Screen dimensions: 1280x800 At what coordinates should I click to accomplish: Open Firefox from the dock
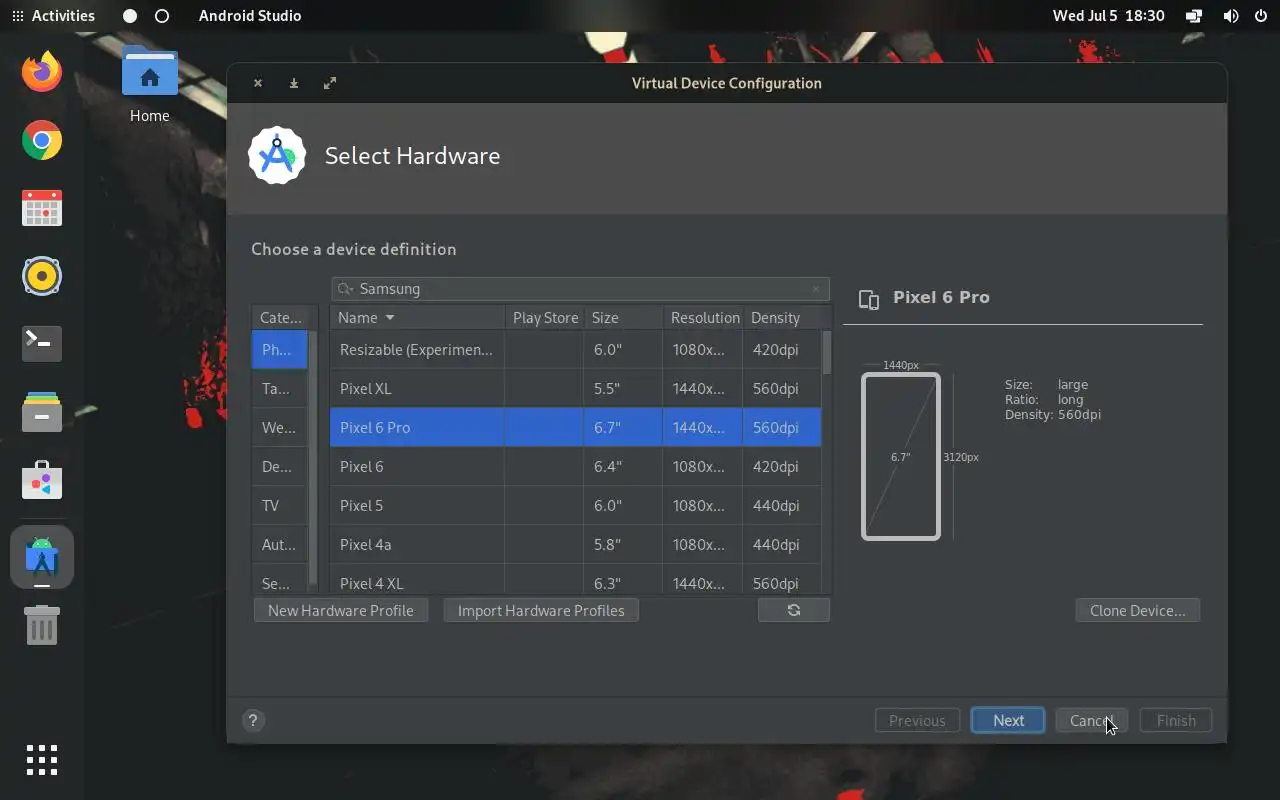42,72
